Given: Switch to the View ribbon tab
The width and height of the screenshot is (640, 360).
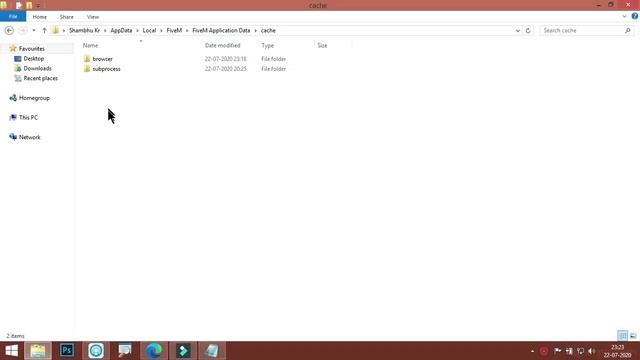Looking at the screenshot, I should [x=93, y=17].
